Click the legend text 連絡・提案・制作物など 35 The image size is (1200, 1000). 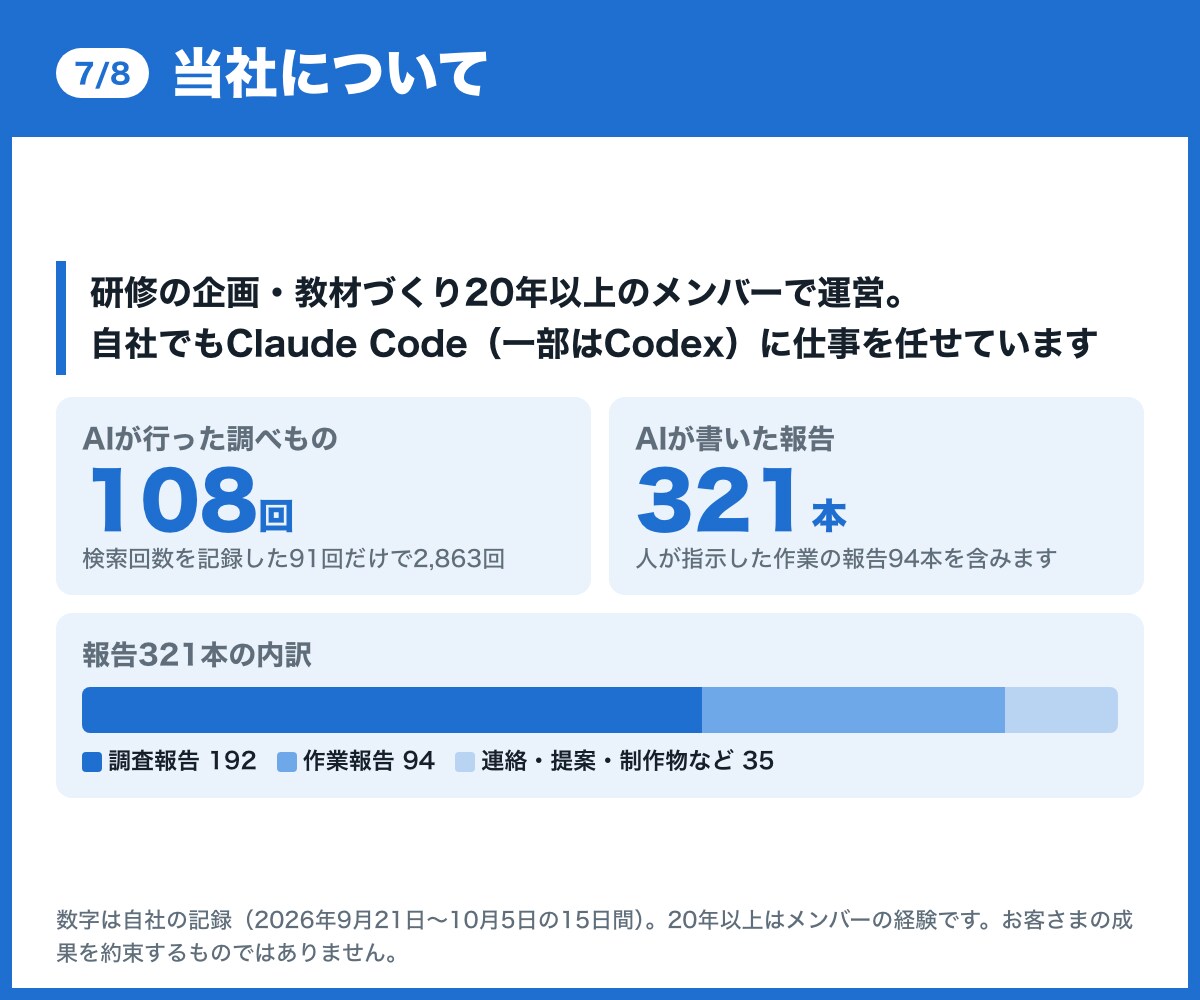pyautogui.click(x=627, y=761)
